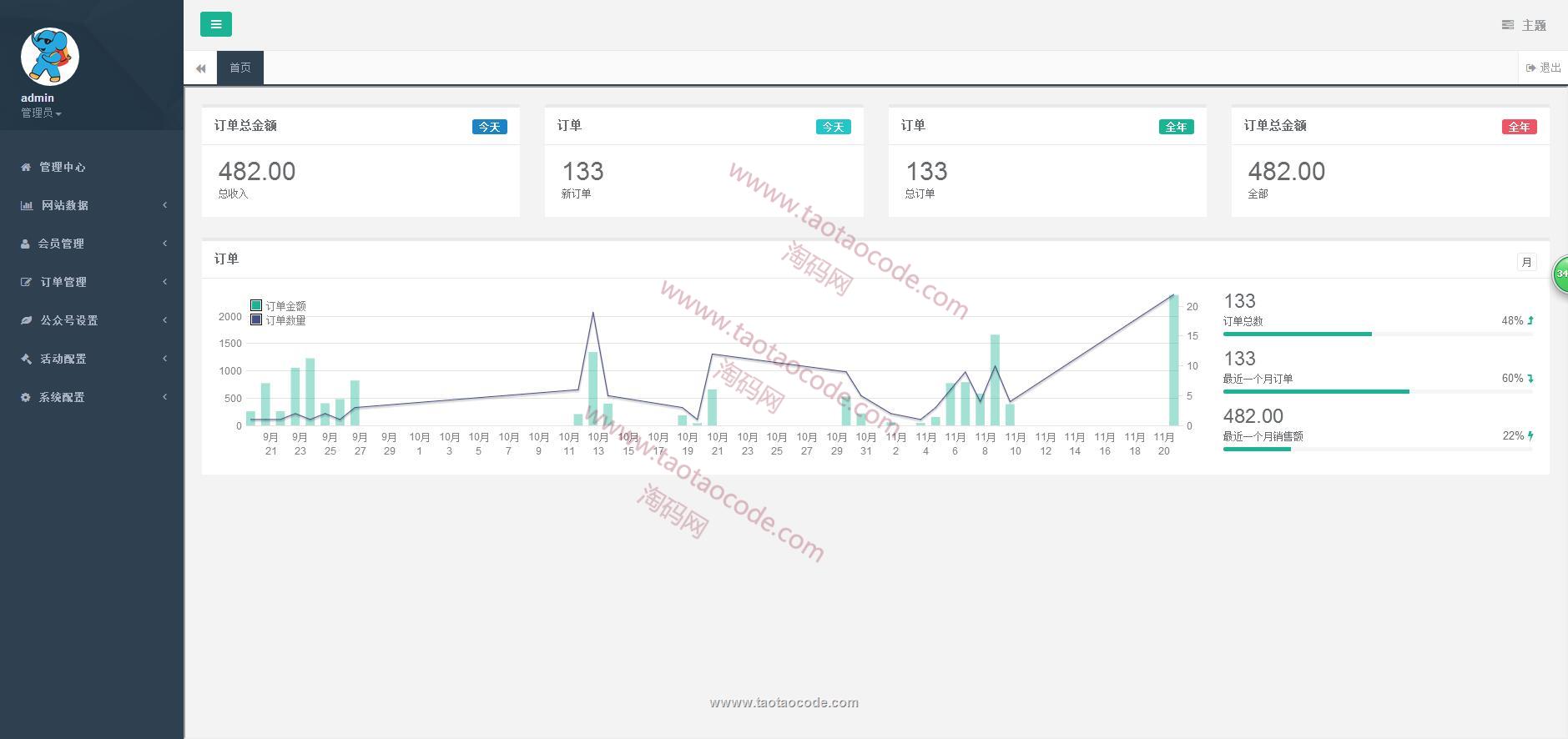Toggle 订单金额 legend series in chart
The width and height of the screenshot is (1568, 739).
click(x=278, y=306)
